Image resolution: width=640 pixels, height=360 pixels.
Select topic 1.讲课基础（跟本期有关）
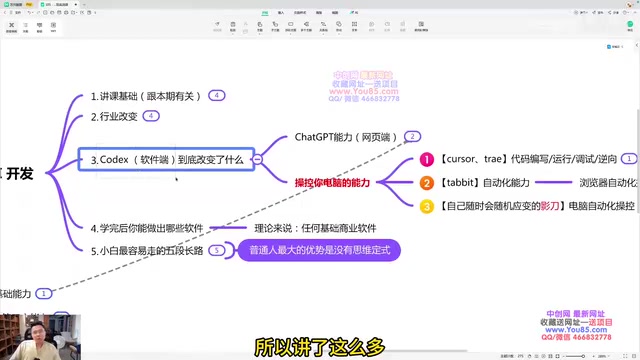(146, 96)
